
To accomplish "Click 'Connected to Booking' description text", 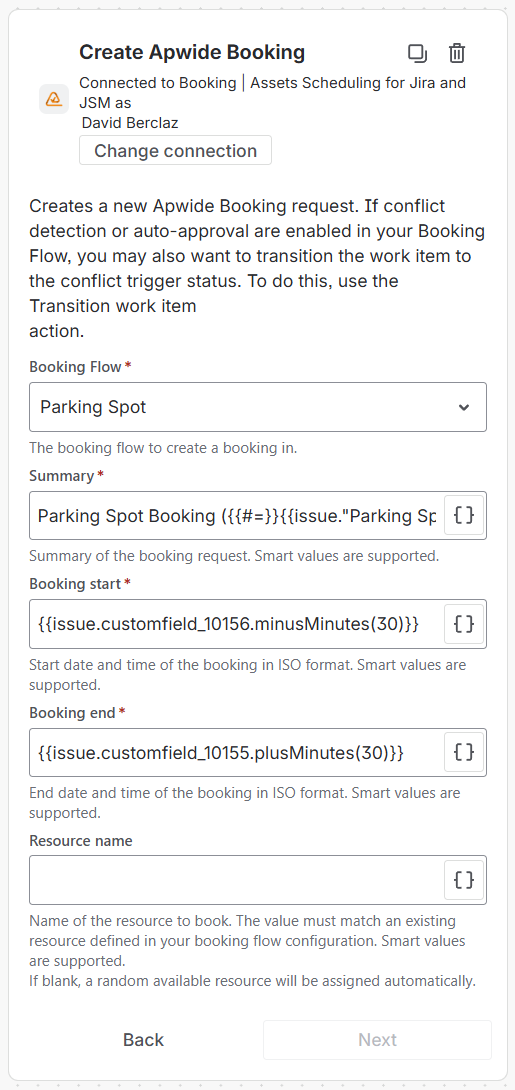I will point(272,92).
